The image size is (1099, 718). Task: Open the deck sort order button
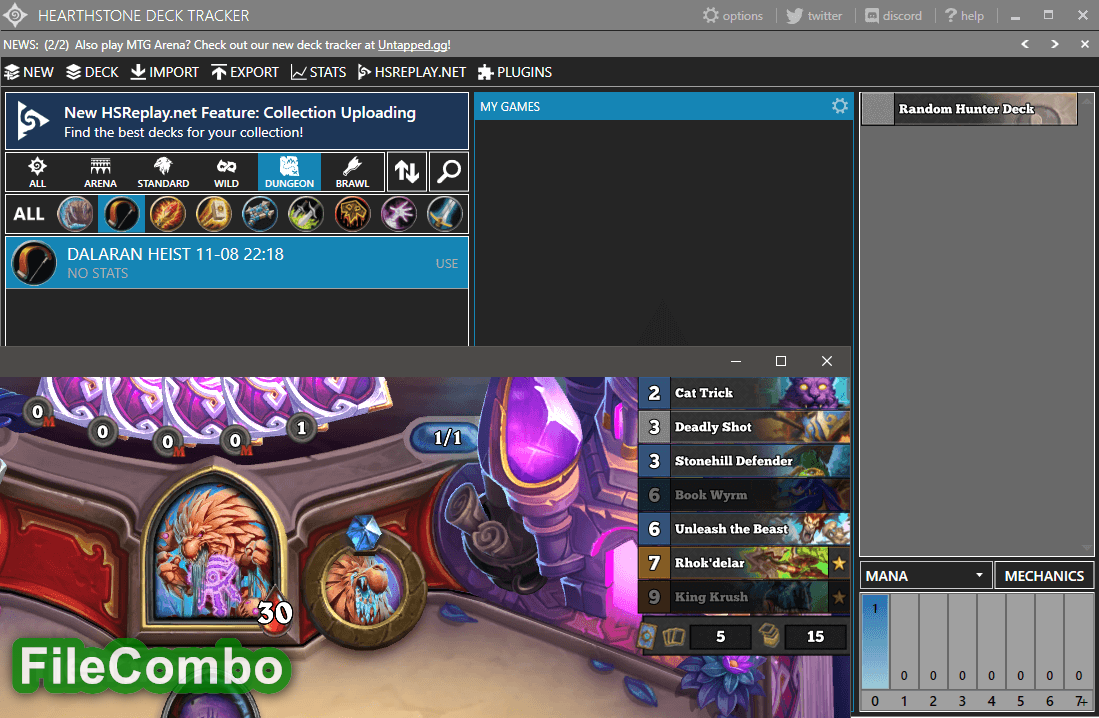407,172
